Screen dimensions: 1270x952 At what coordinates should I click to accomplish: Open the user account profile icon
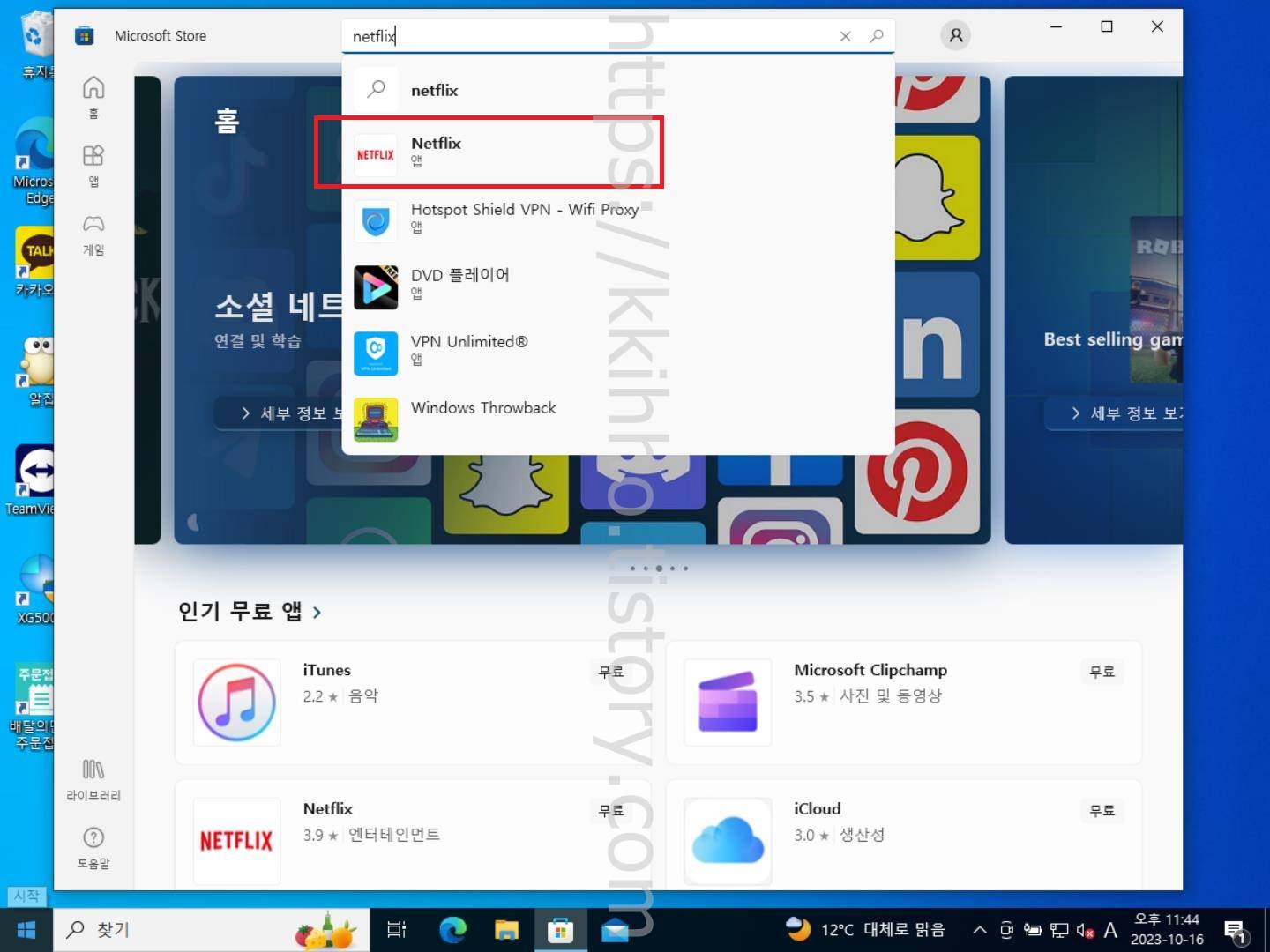[955, 36]
